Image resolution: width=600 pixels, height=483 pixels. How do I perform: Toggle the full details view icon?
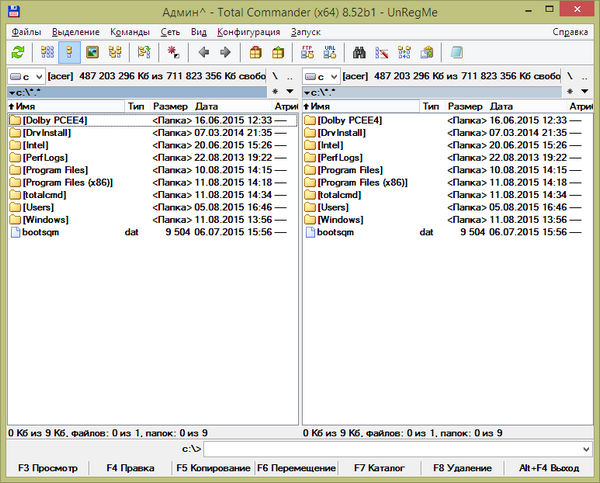(69, 52)
